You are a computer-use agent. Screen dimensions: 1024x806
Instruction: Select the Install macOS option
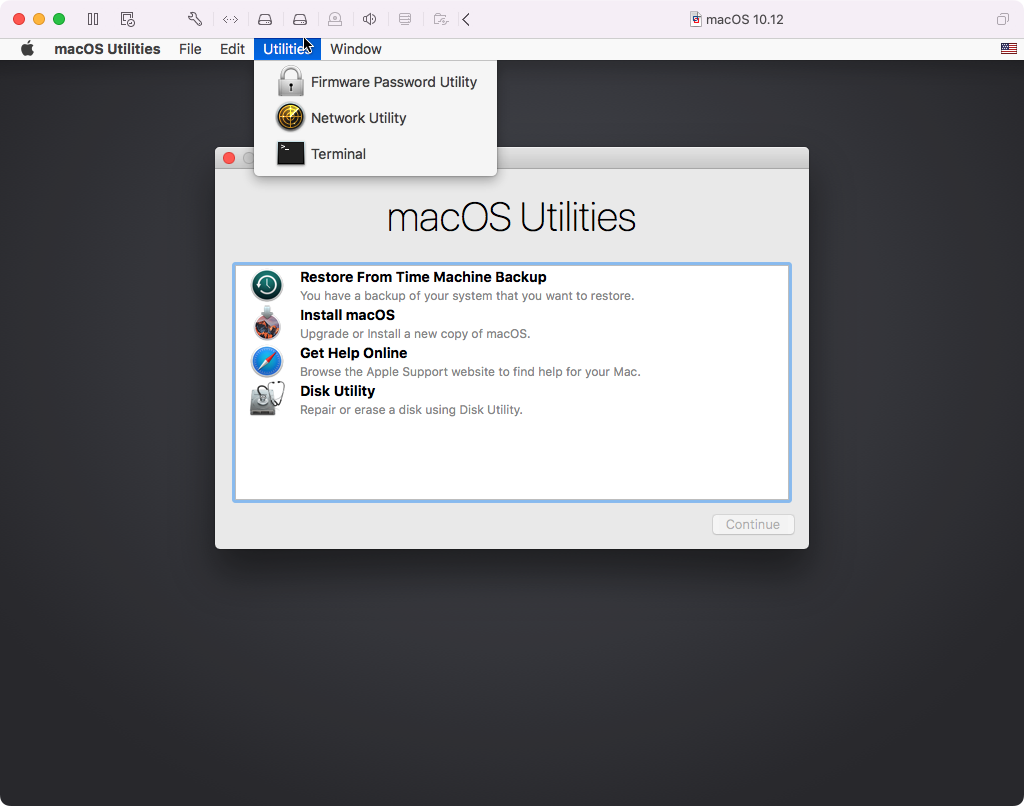click(512, 323)
